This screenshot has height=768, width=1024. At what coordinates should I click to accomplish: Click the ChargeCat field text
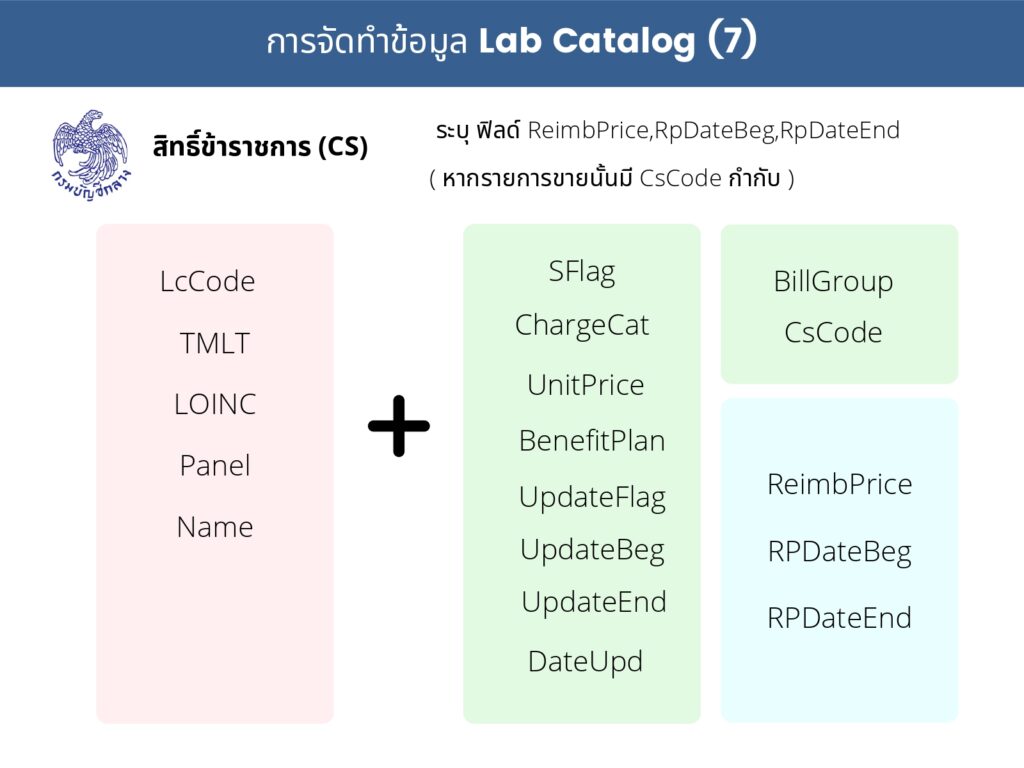click(x=581, y=326)
